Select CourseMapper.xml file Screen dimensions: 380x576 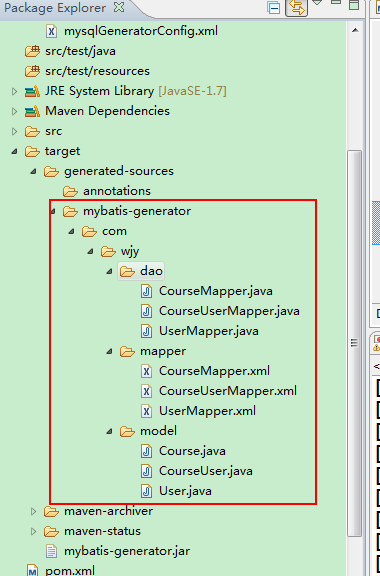(214, 371)
